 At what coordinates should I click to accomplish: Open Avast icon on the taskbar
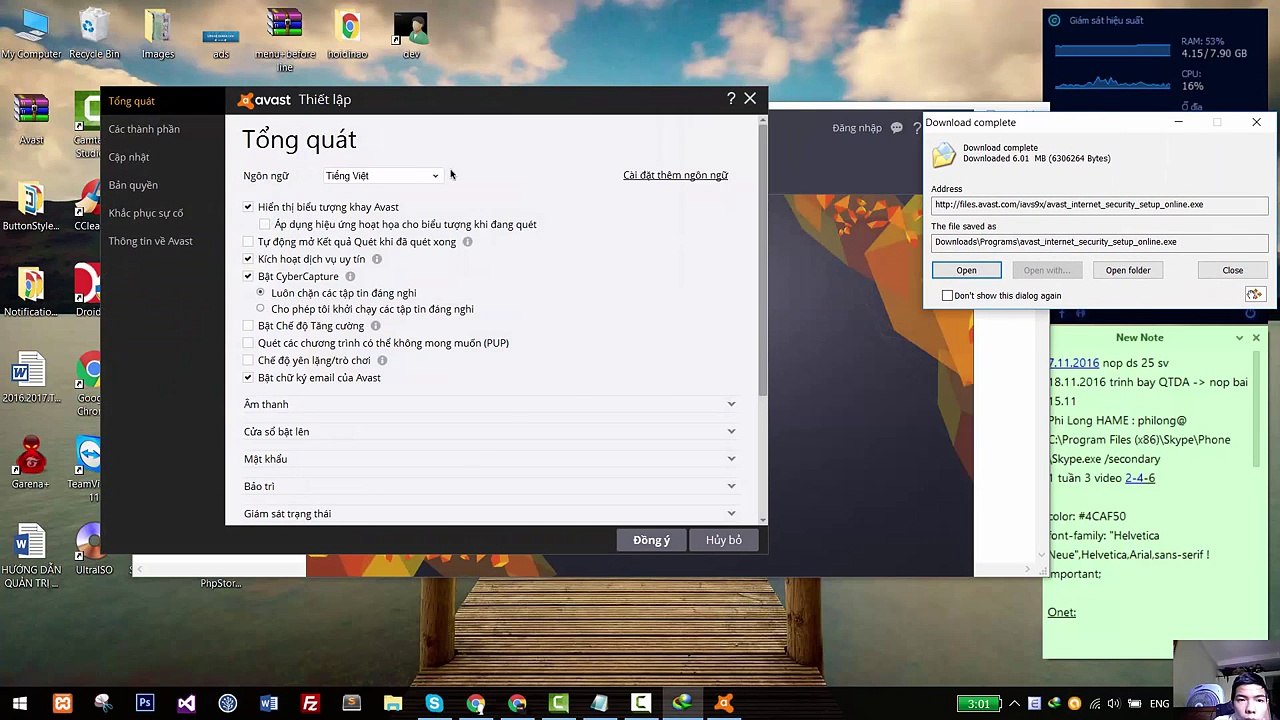click(724, 703)
